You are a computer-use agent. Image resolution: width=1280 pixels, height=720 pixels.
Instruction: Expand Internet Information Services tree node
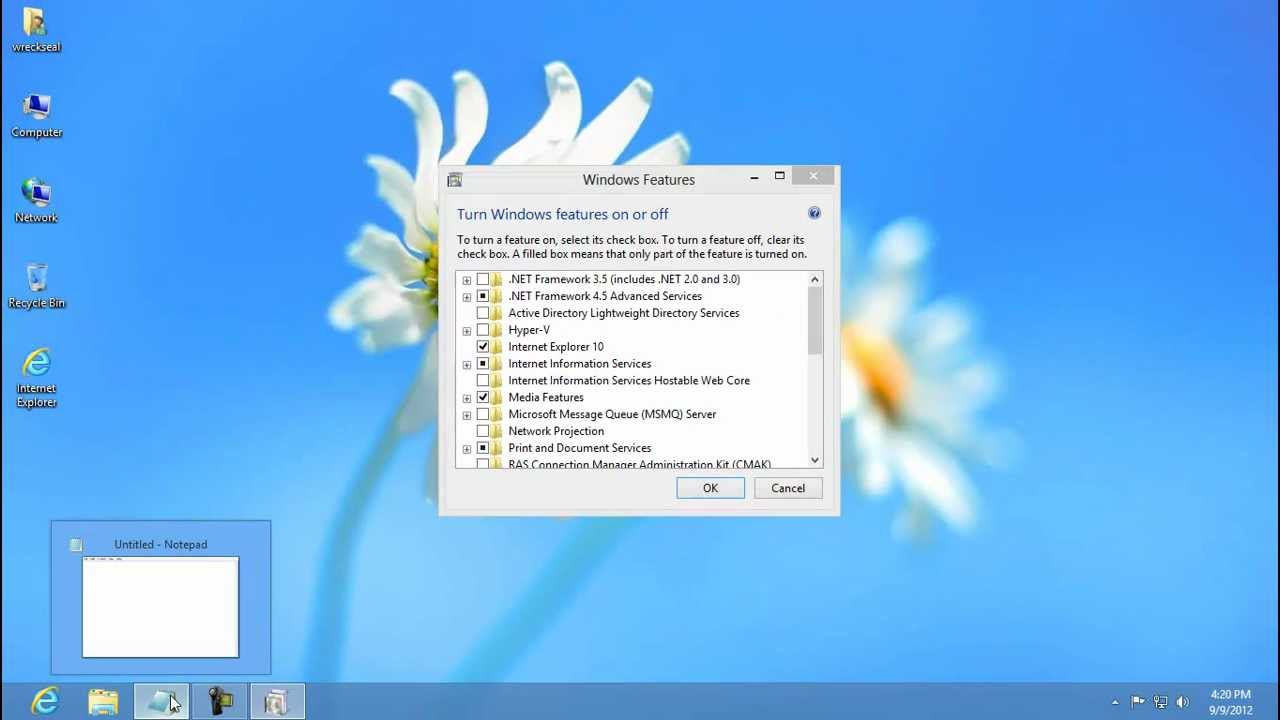[x=467, y=365]
